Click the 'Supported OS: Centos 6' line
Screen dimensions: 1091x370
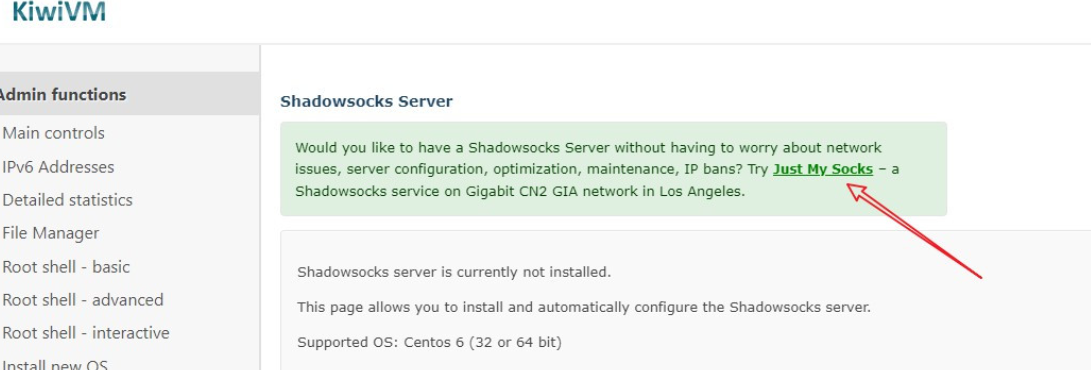point(429,342)
